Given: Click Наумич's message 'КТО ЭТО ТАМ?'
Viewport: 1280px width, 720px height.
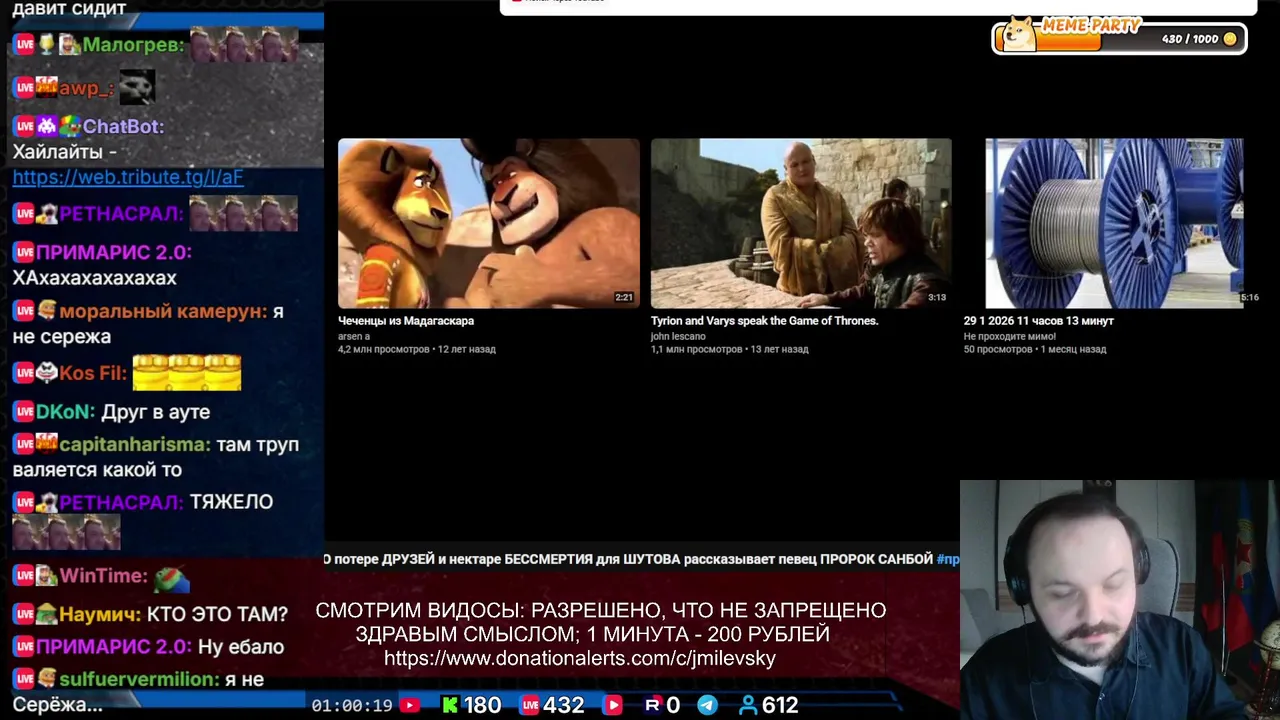Looking at the screenshot, I should 217,615.
